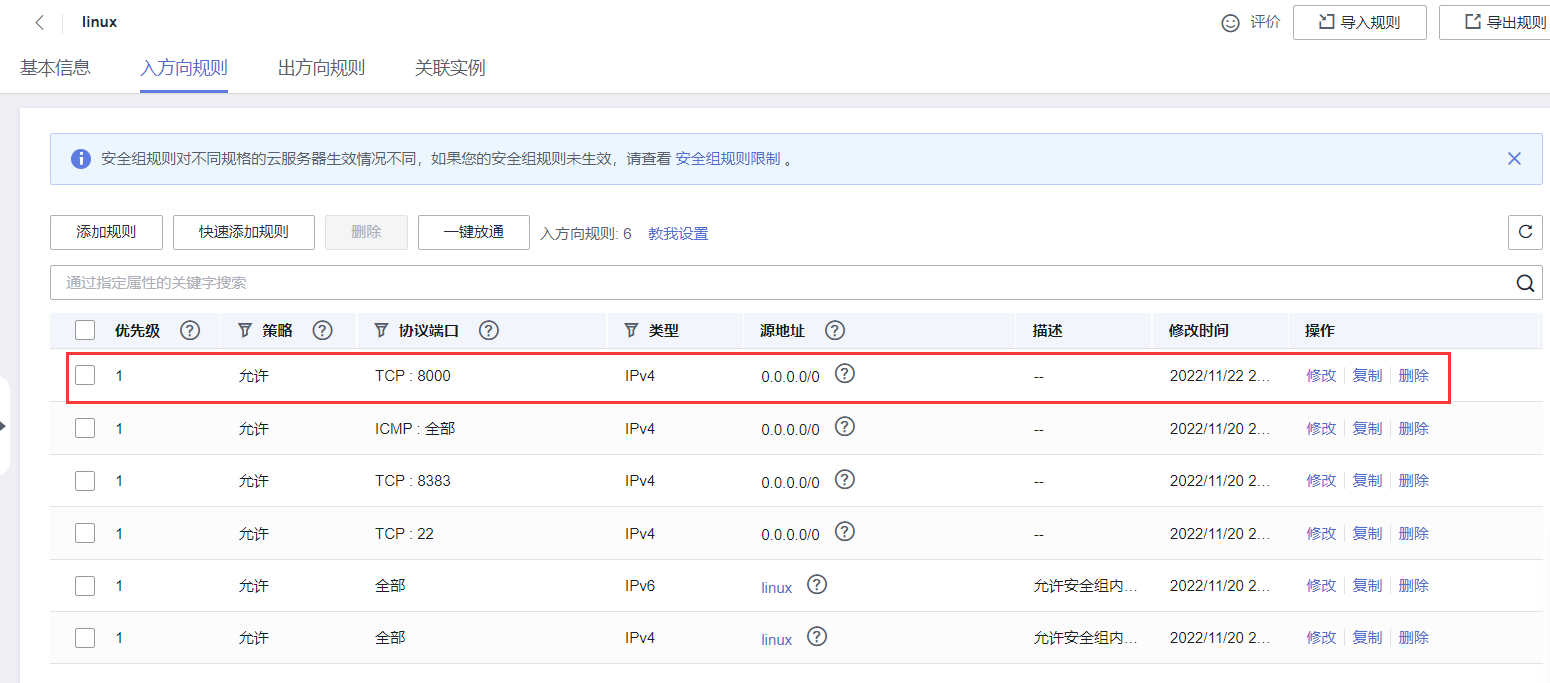
Task: Click 删除 for TCP : 8383 rule
Action: [x=1414, y=481]
